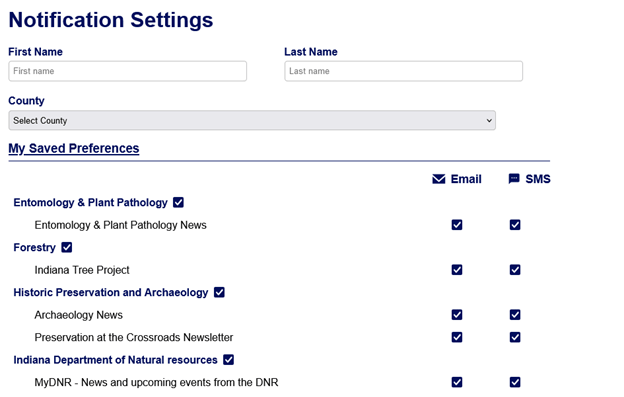Click the Indiana Department of Natural resources heading
Screen dimensions: 624x397
pyautogui.click(x=115, y=360)
